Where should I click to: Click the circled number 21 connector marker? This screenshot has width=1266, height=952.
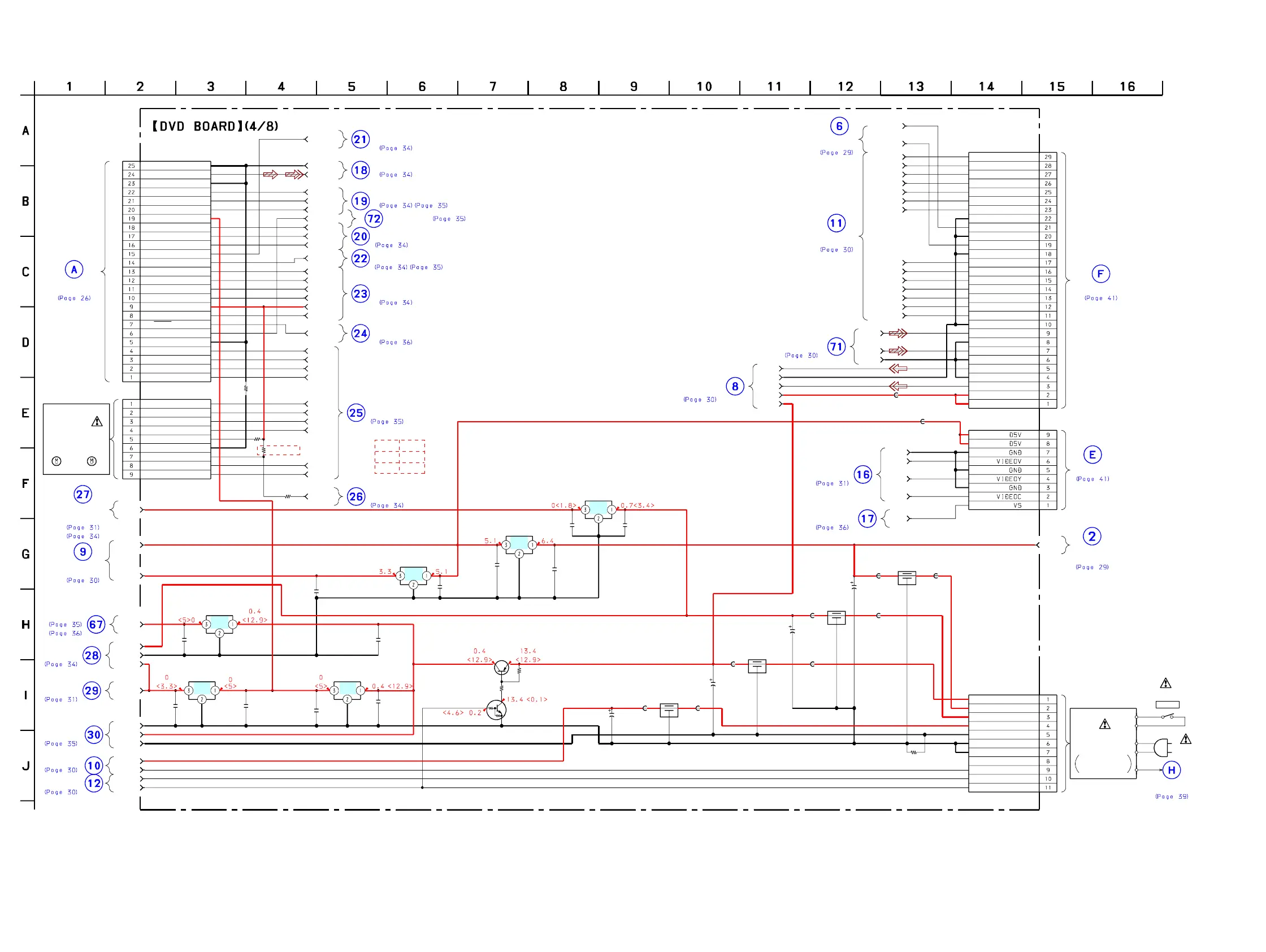click(x=360, y=139)
